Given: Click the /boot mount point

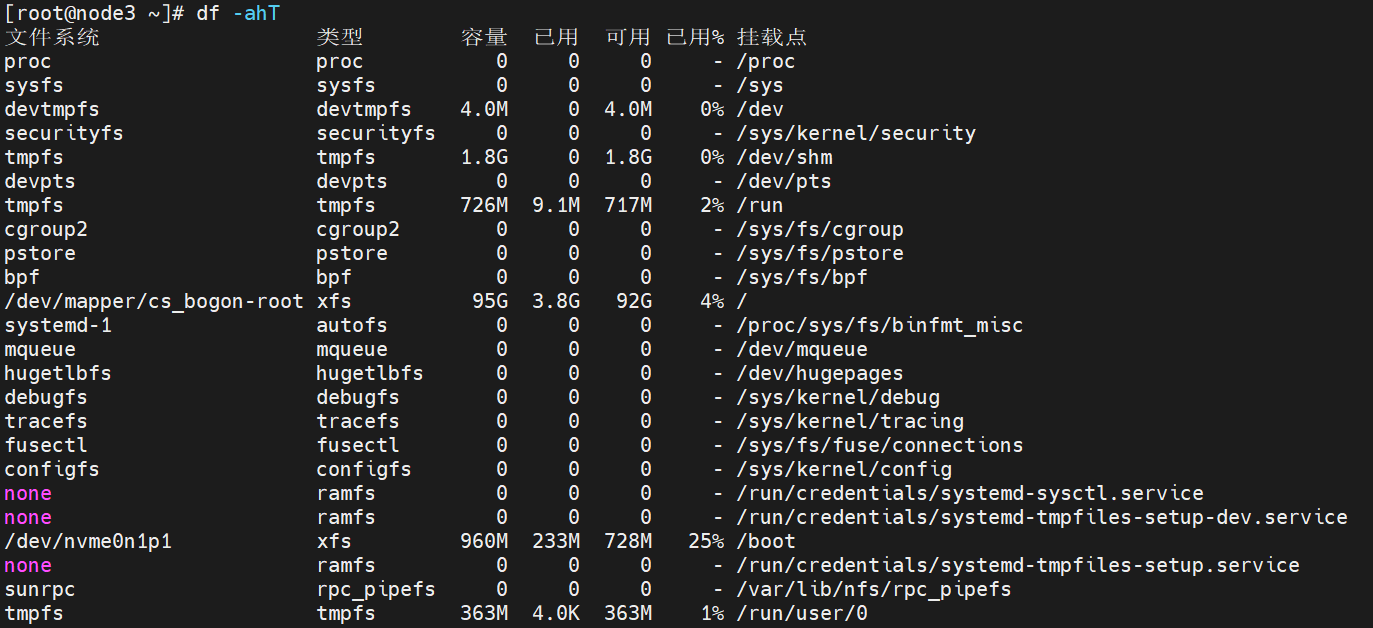Looking at the screenshot, I should point(766,541).
